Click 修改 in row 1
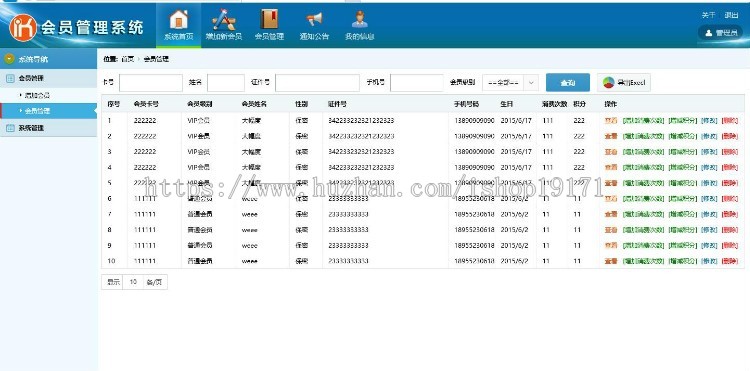Screen dimensions: 750x371 [709, 120]
